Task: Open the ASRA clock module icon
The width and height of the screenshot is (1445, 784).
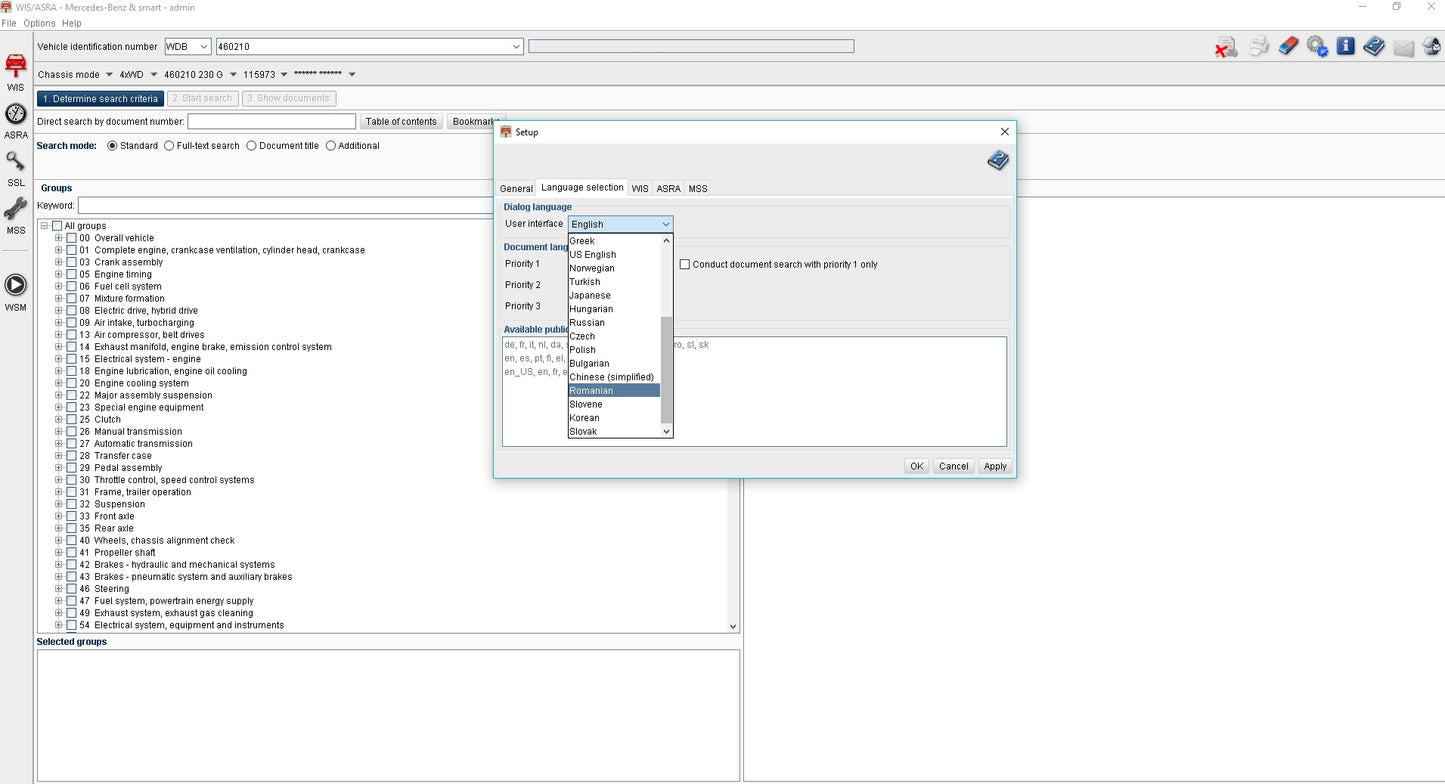Action: (x=15, y=115)
